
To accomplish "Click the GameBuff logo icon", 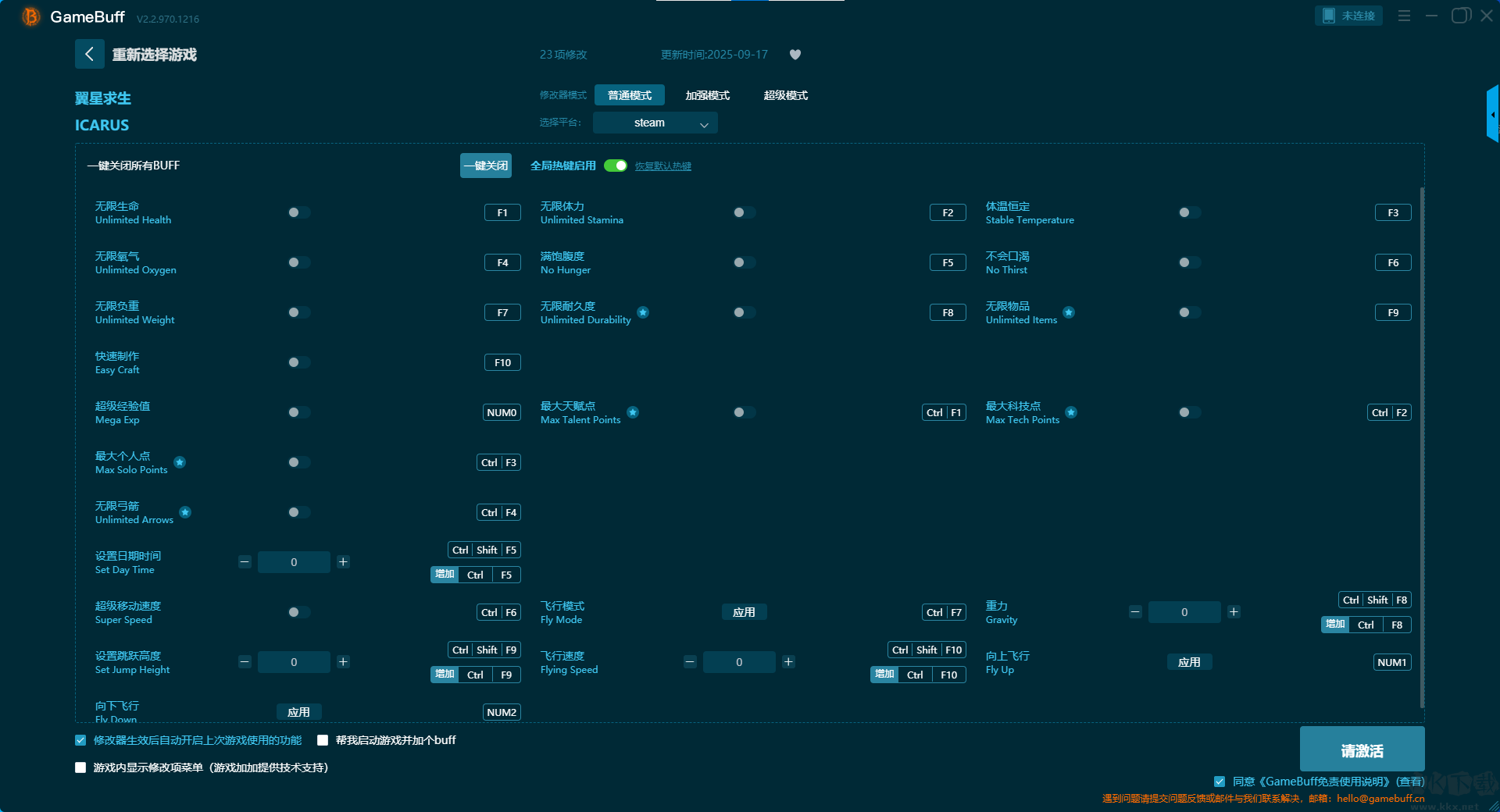I will [x=30, y=16].
